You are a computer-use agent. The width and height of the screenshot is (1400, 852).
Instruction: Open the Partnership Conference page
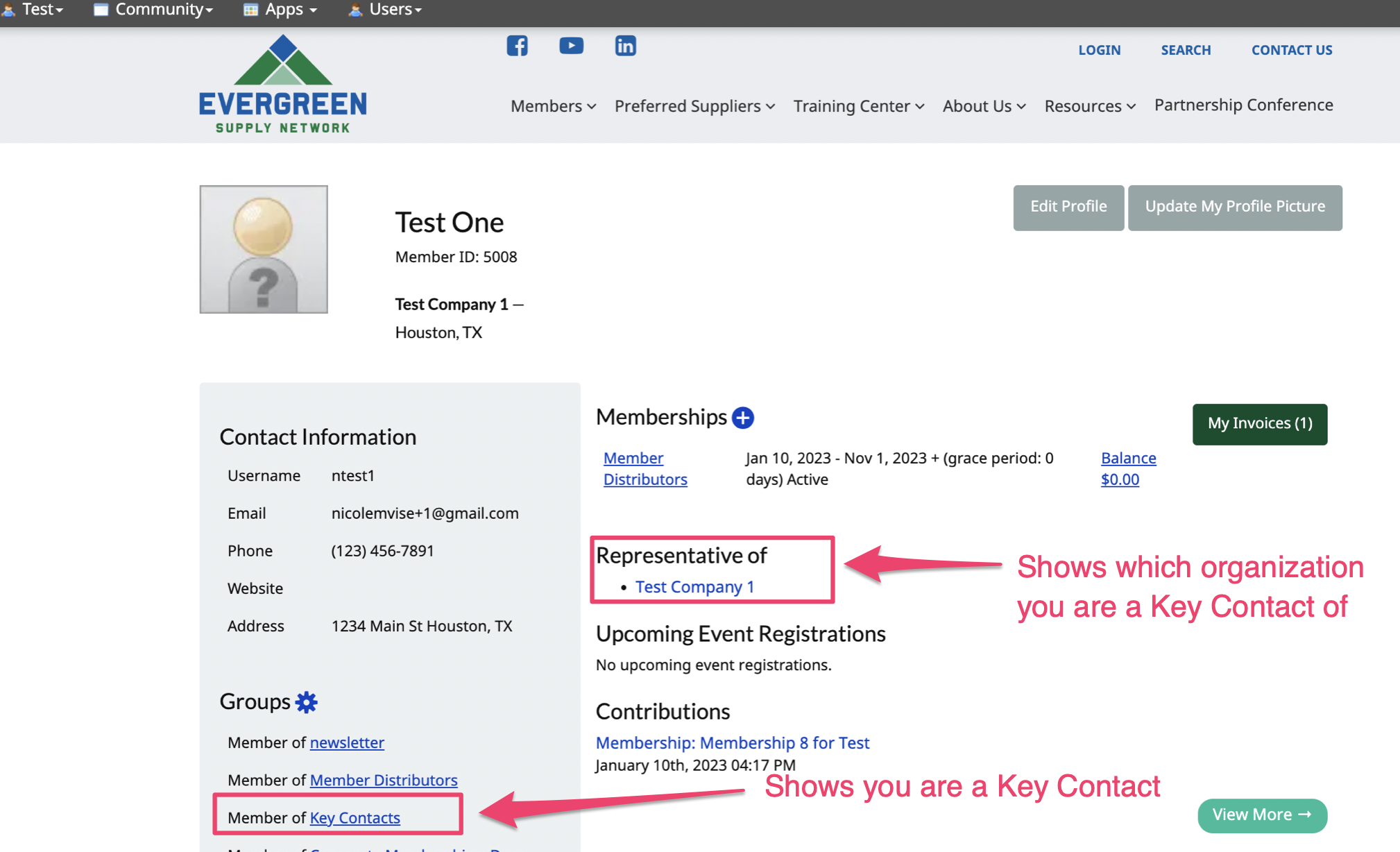[1243, 105]
